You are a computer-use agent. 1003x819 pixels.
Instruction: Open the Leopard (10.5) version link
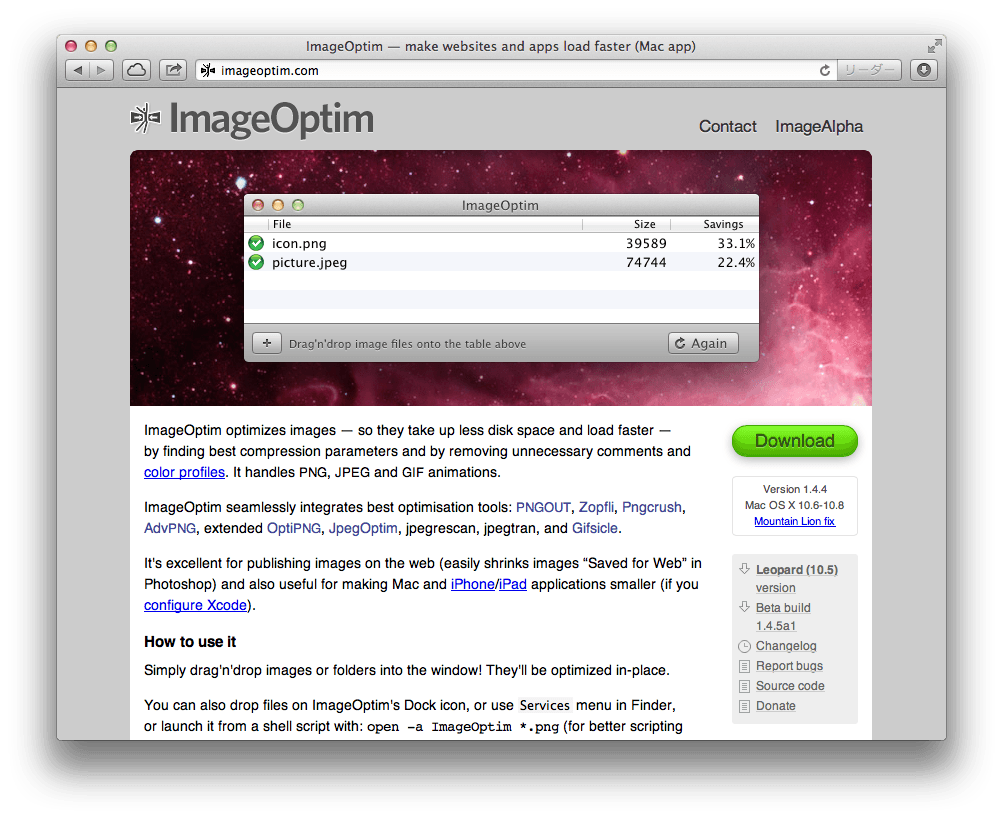[x=796, y=578]
